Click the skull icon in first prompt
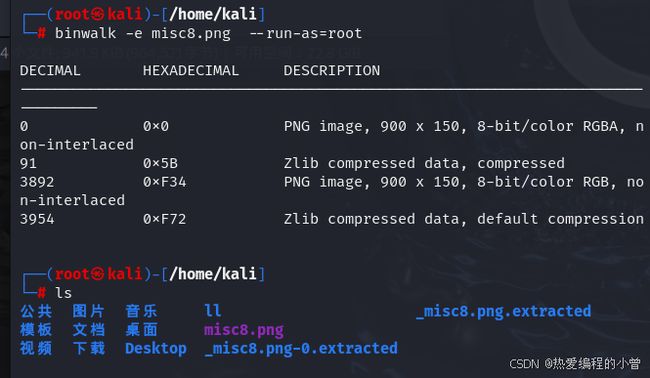 pyautogui.click(x=97, y=15)
